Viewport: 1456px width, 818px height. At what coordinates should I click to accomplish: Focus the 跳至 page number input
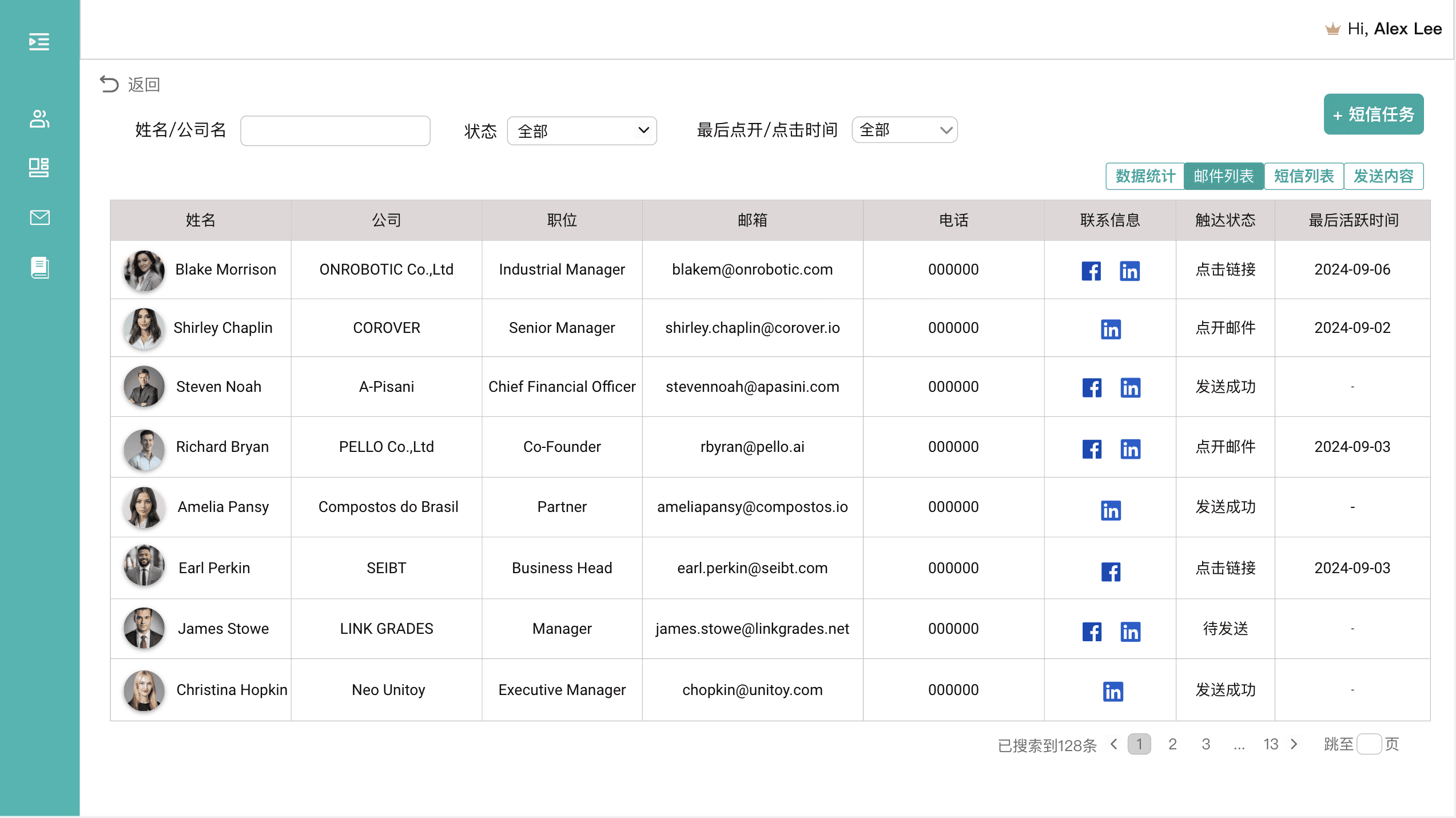coord(1369,744)
